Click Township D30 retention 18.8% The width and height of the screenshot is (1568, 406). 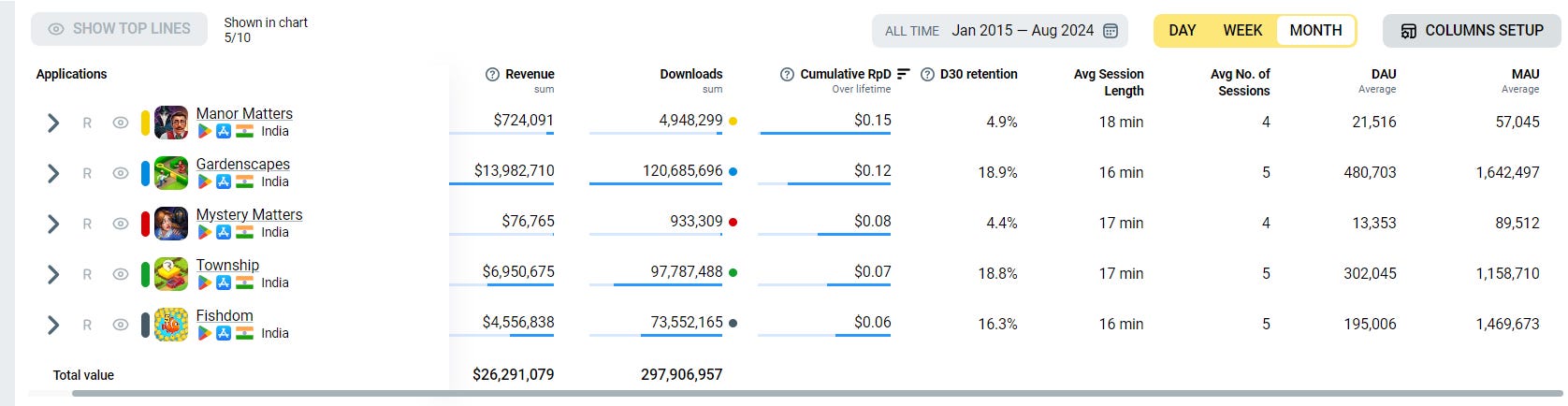click(997, 273)
